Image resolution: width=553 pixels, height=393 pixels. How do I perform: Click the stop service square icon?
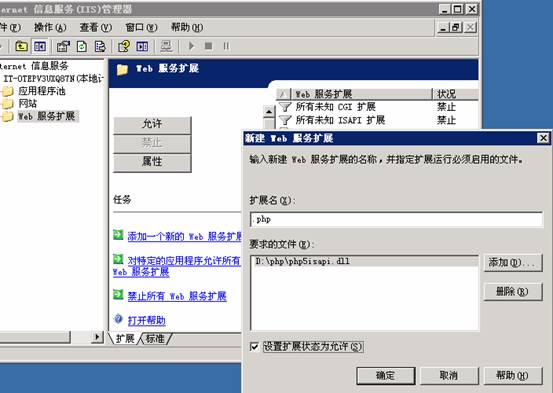208,46
